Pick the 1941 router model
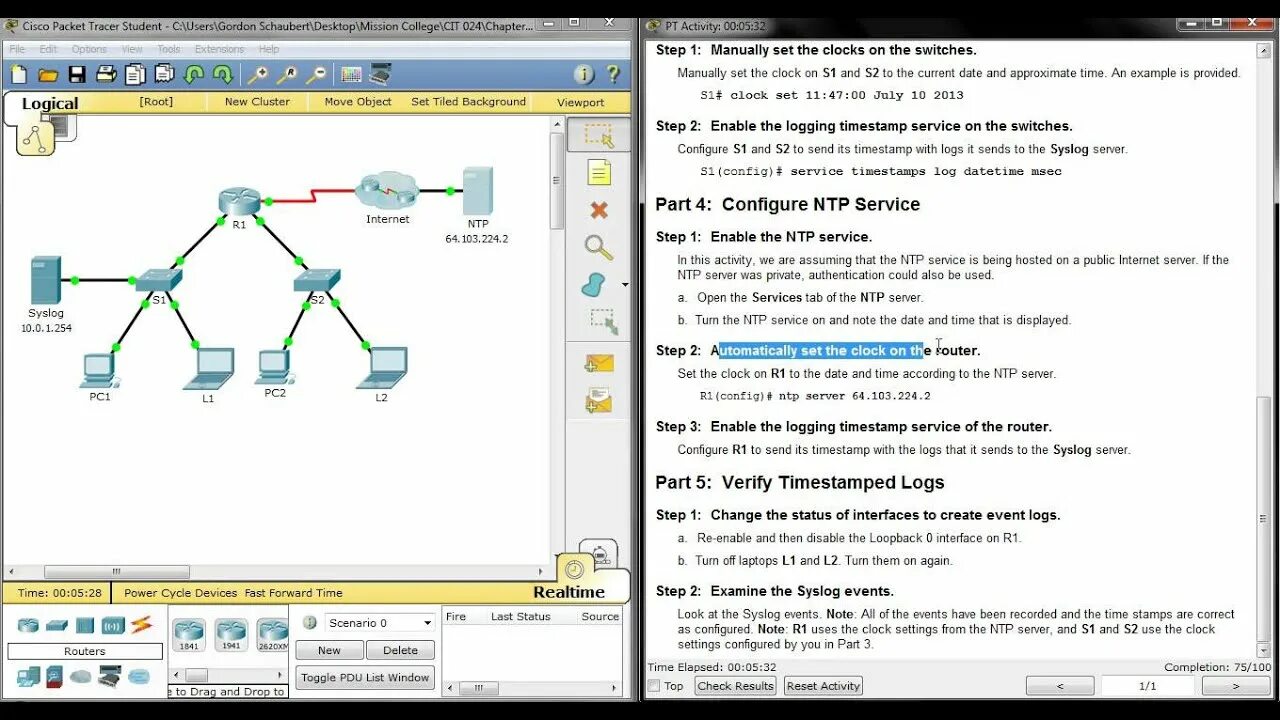Viewport: 1280px width, 720px height. tap(231, 634)
